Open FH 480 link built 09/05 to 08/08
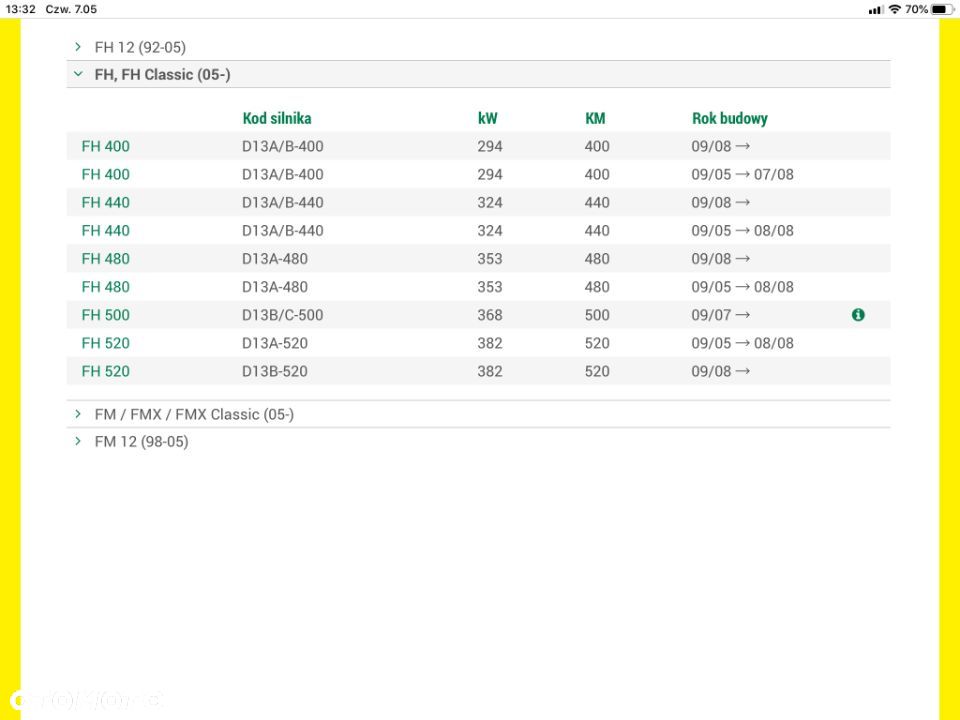Image resolution: width=960 pixels, height=720 pixels. [105, 287]
